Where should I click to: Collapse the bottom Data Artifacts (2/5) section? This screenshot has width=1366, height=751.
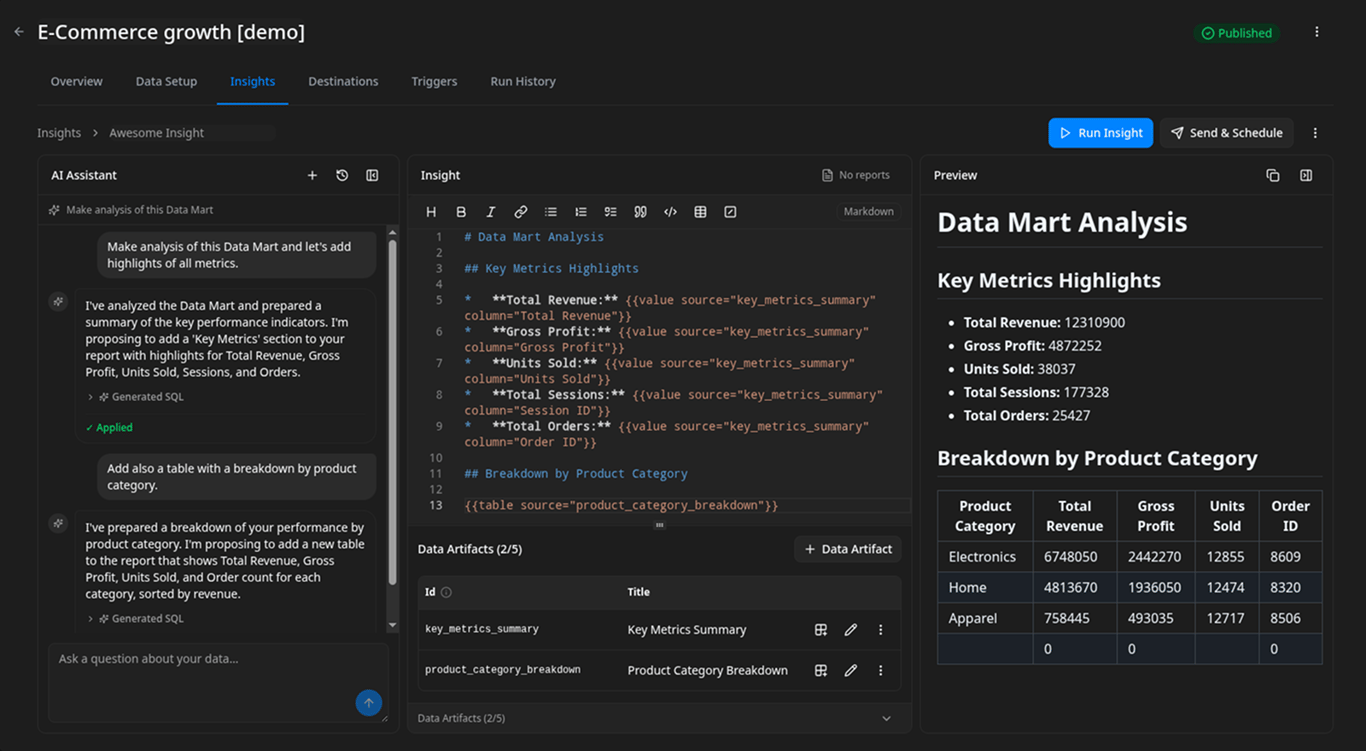pos(886,718)
